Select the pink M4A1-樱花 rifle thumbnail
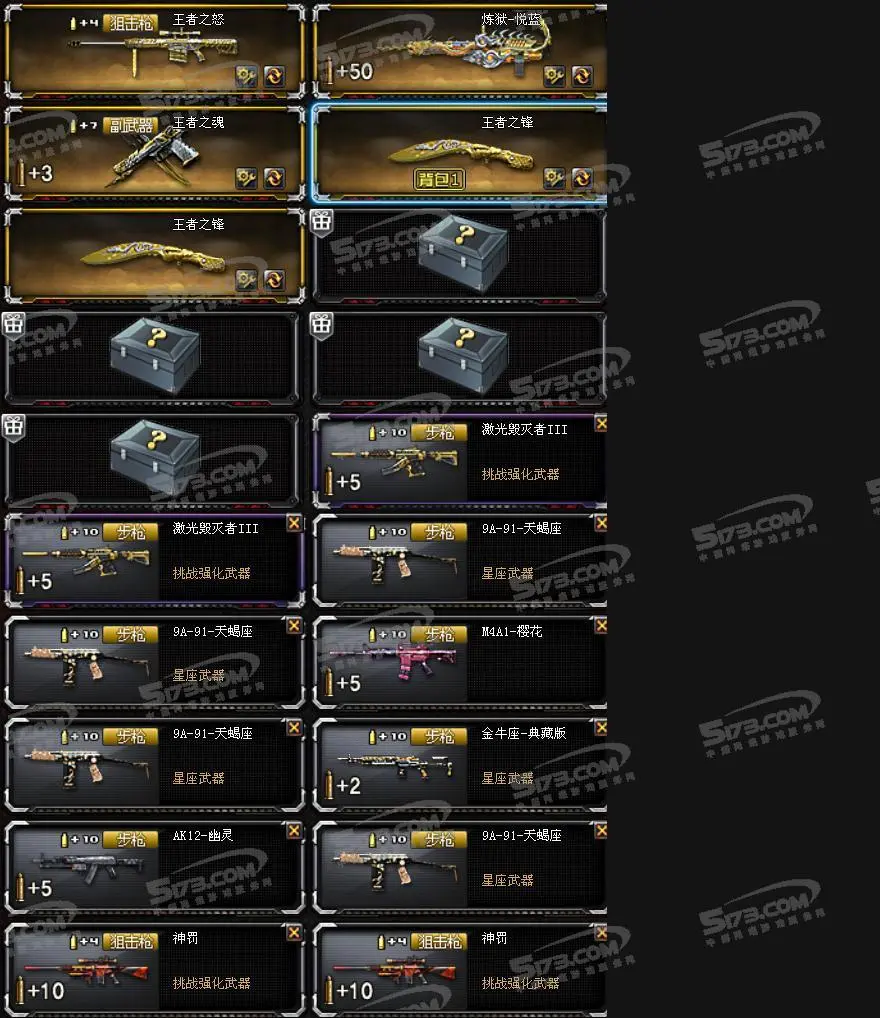The image size is (880, 1018). (x=396, y=659)
